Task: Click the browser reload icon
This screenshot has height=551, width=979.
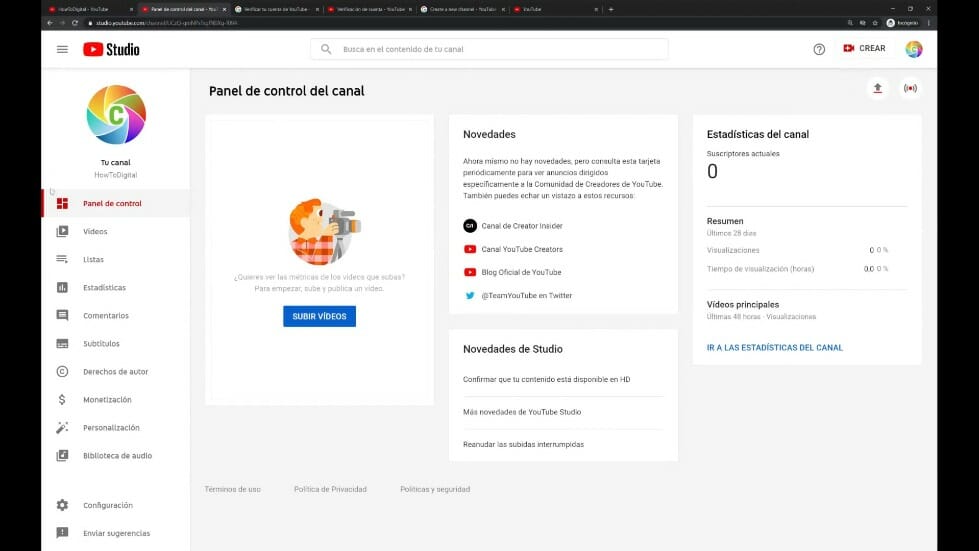Action: pyautogui.click(x=75, y=23)
